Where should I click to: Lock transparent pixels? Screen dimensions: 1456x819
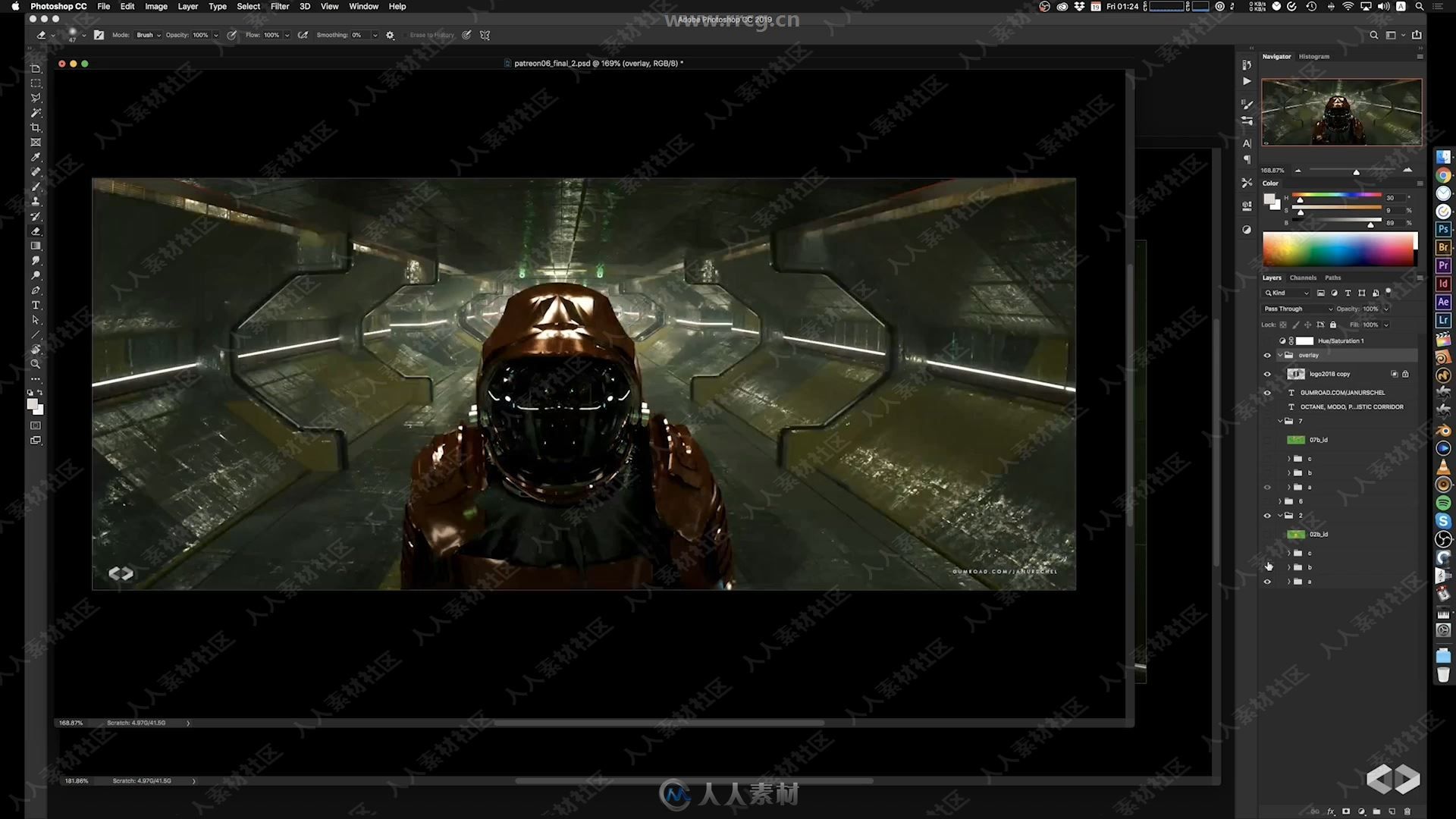[1283, 325]
